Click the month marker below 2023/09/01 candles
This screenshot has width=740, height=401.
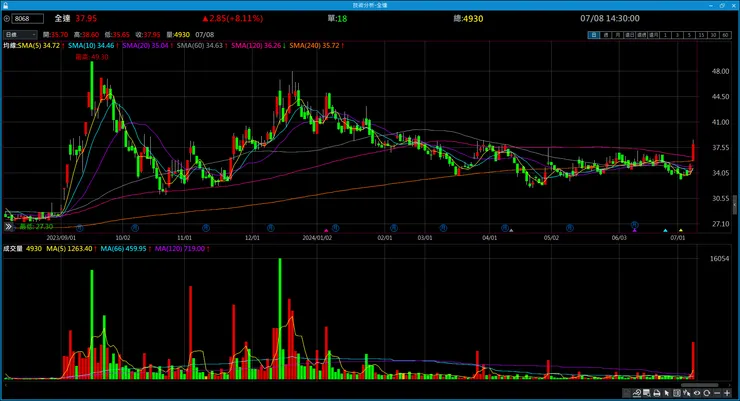point(80,228)
